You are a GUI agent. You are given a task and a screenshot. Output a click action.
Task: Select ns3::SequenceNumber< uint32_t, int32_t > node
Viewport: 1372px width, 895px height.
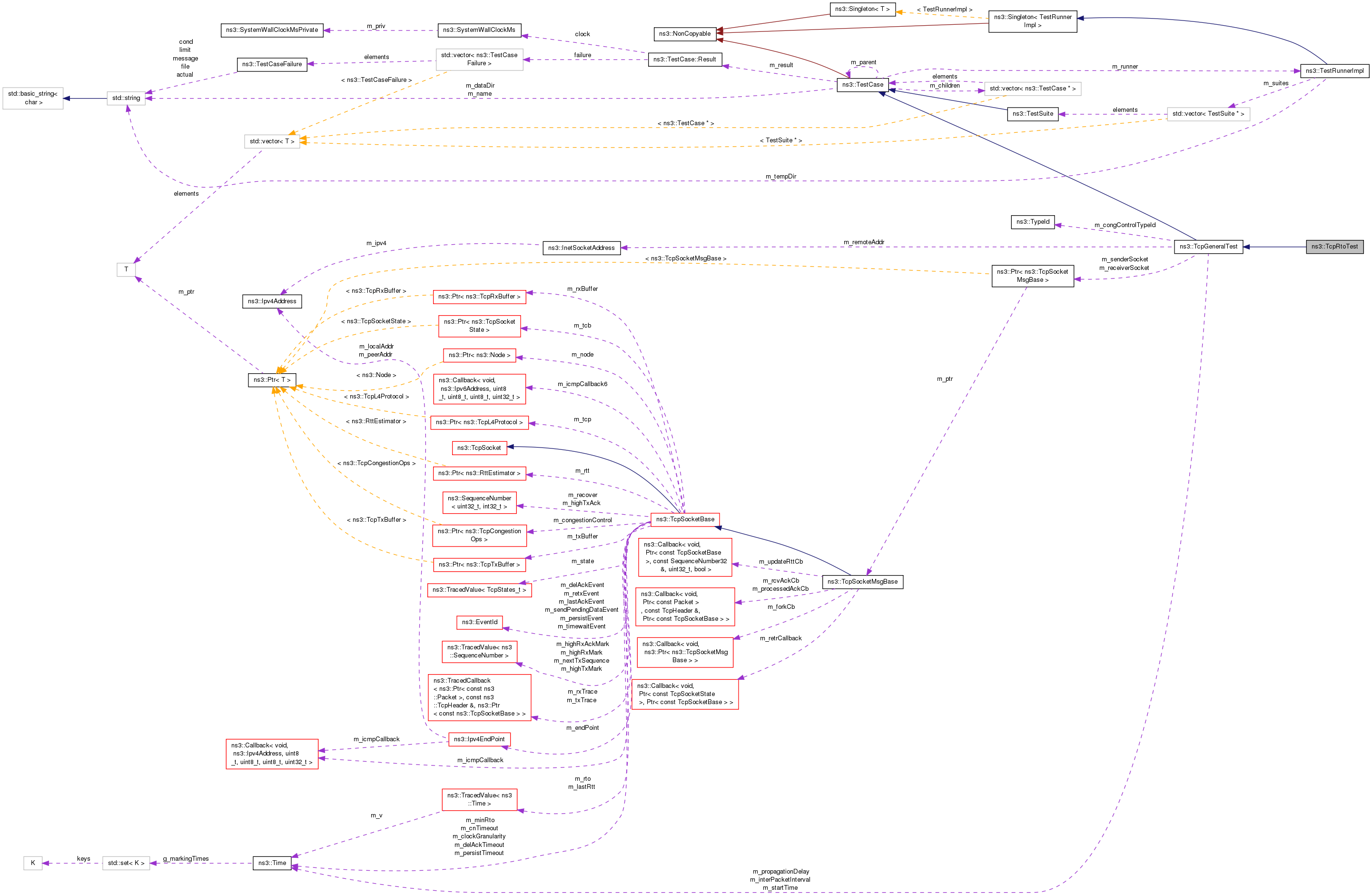(x=479, y=503)
